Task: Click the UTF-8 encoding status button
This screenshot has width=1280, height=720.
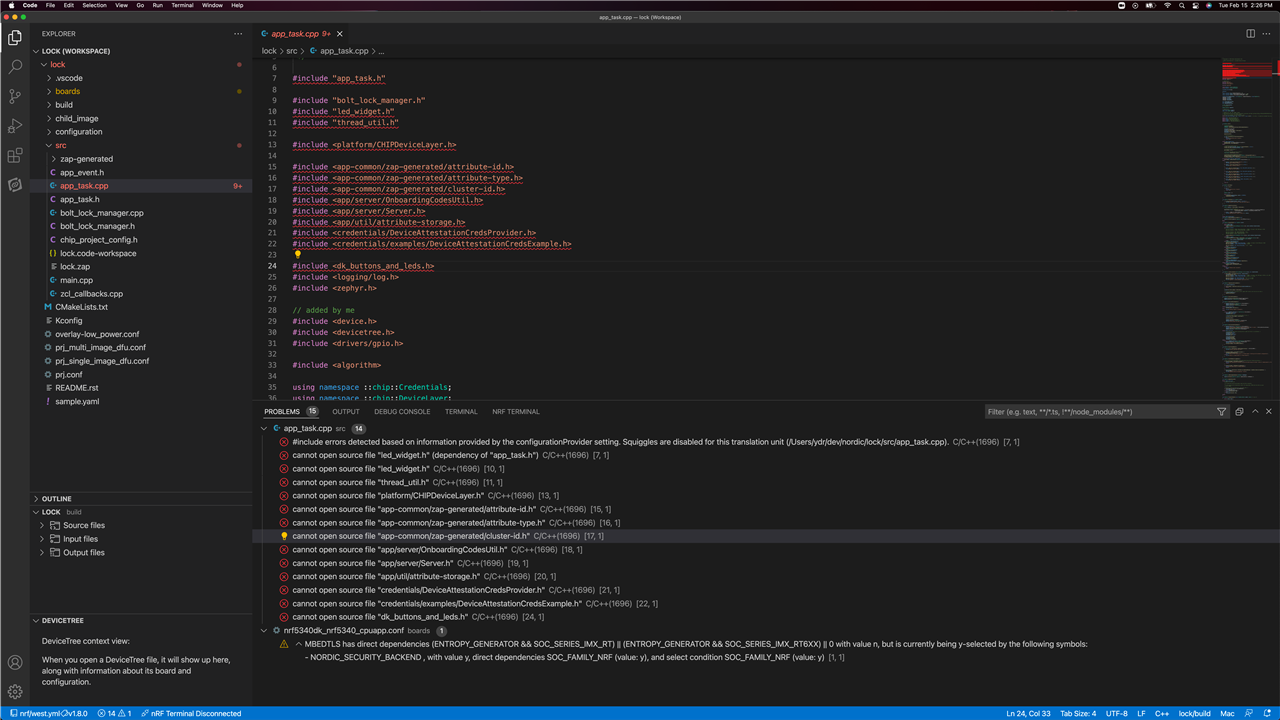Action: (x=1116, y=714)
